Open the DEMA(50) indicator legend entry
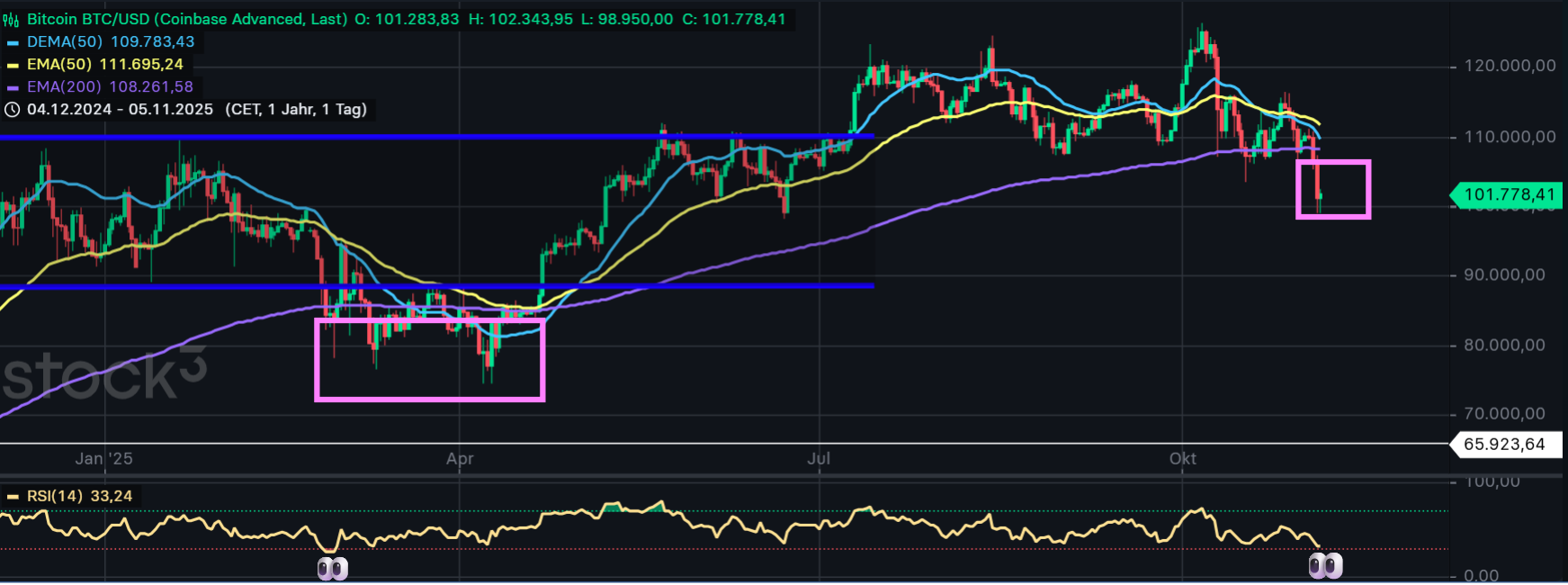 (x=110, y=42)
